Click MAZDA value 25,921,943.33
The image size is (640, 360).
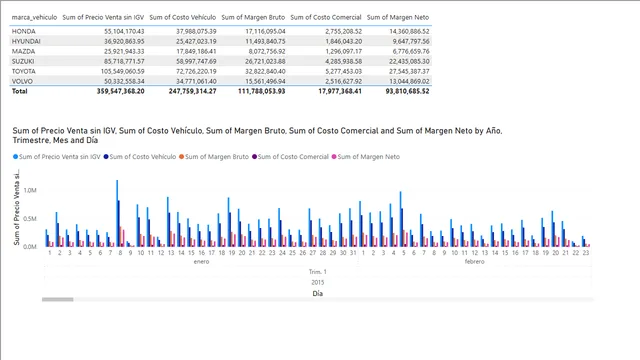pos(124,51)
